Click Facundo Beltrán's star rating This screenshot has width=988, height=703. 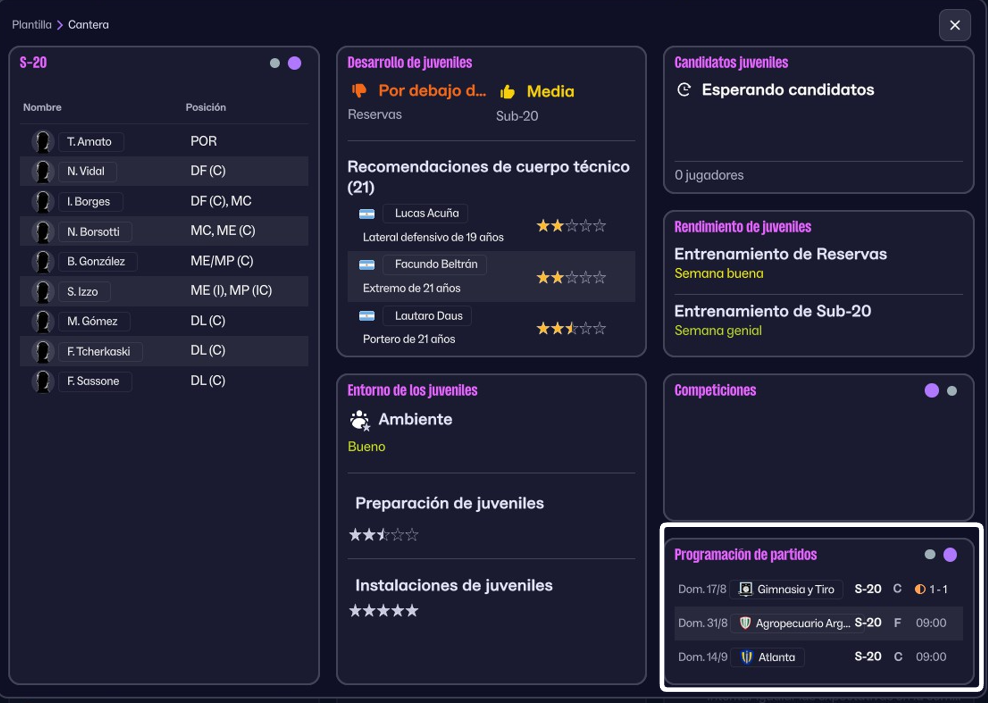(x=571, y=277)
